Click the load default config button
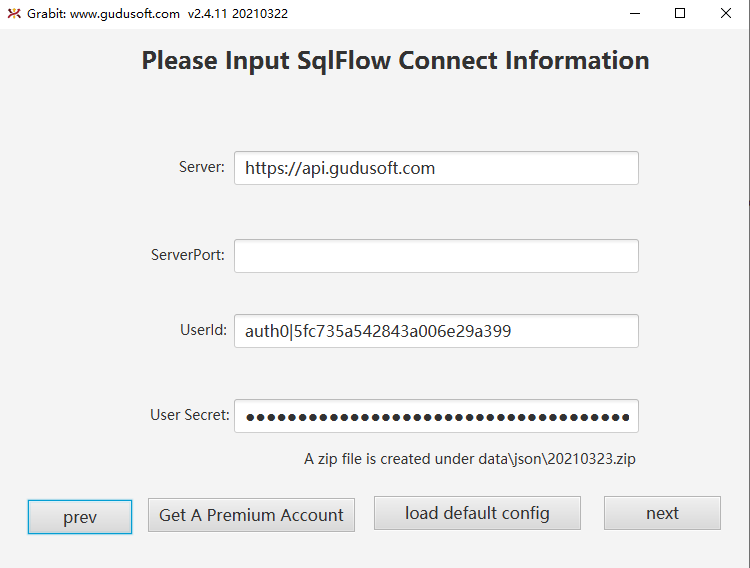 [477, 513]
